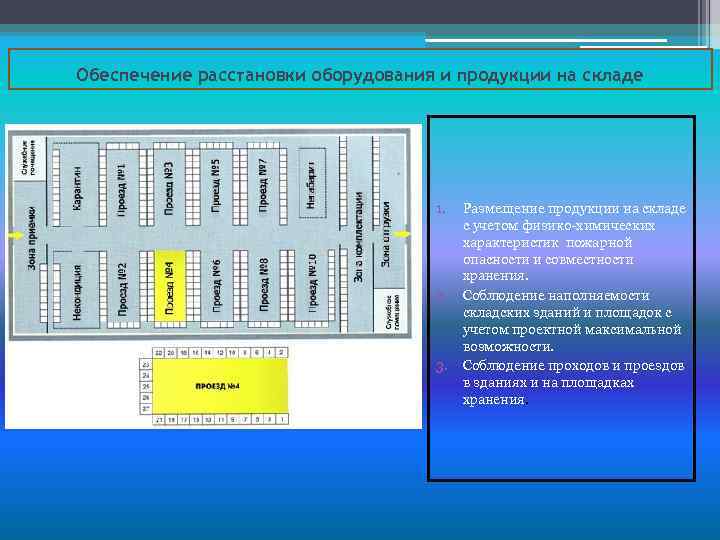Viewport: 720px width, 540px height.
Task: Click the Проезд №3 aisle label
Action: (x=169, y=188)
